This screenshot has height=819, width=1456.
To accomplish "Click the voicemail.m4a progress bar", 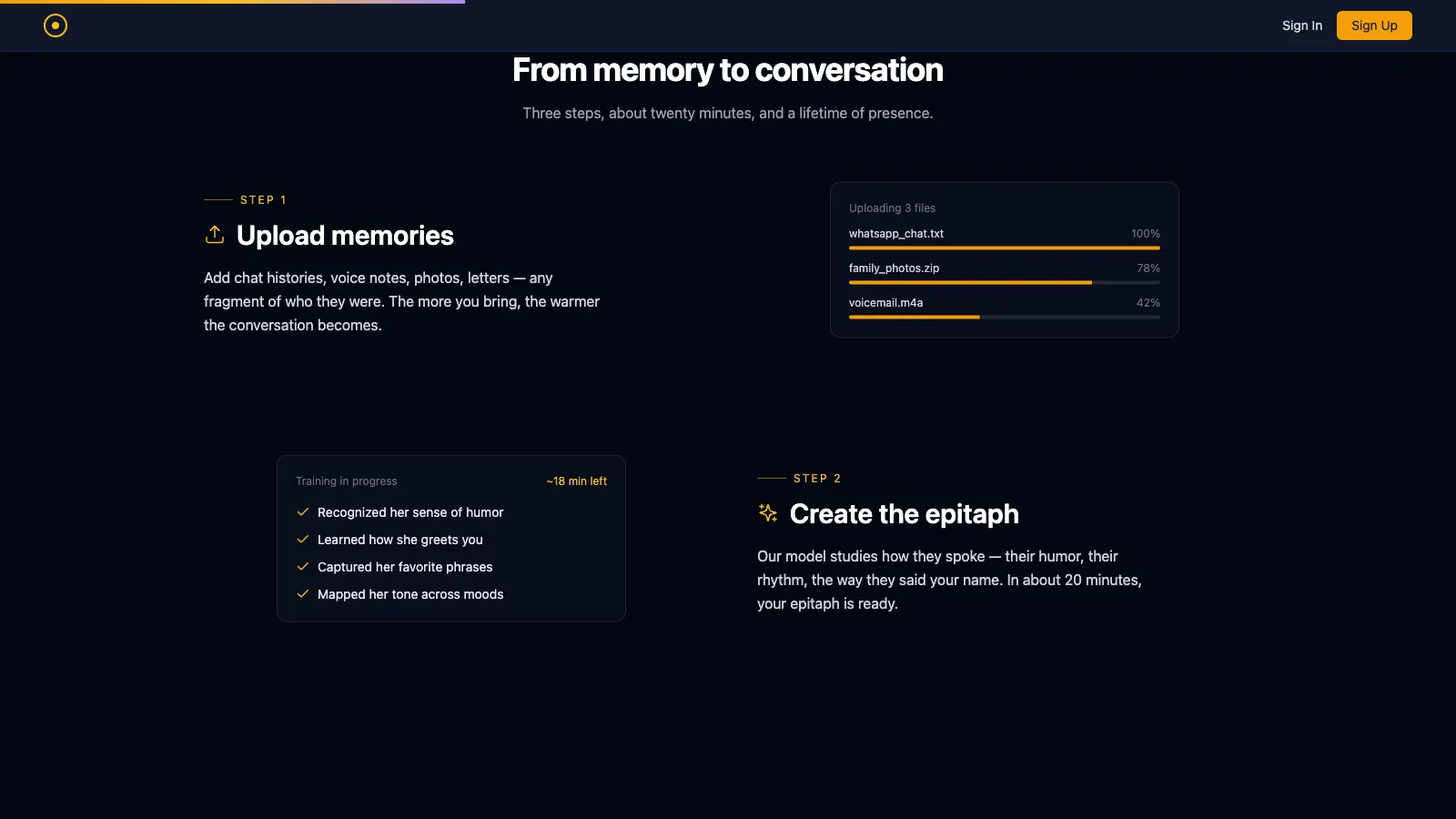I will (1005, 317).
